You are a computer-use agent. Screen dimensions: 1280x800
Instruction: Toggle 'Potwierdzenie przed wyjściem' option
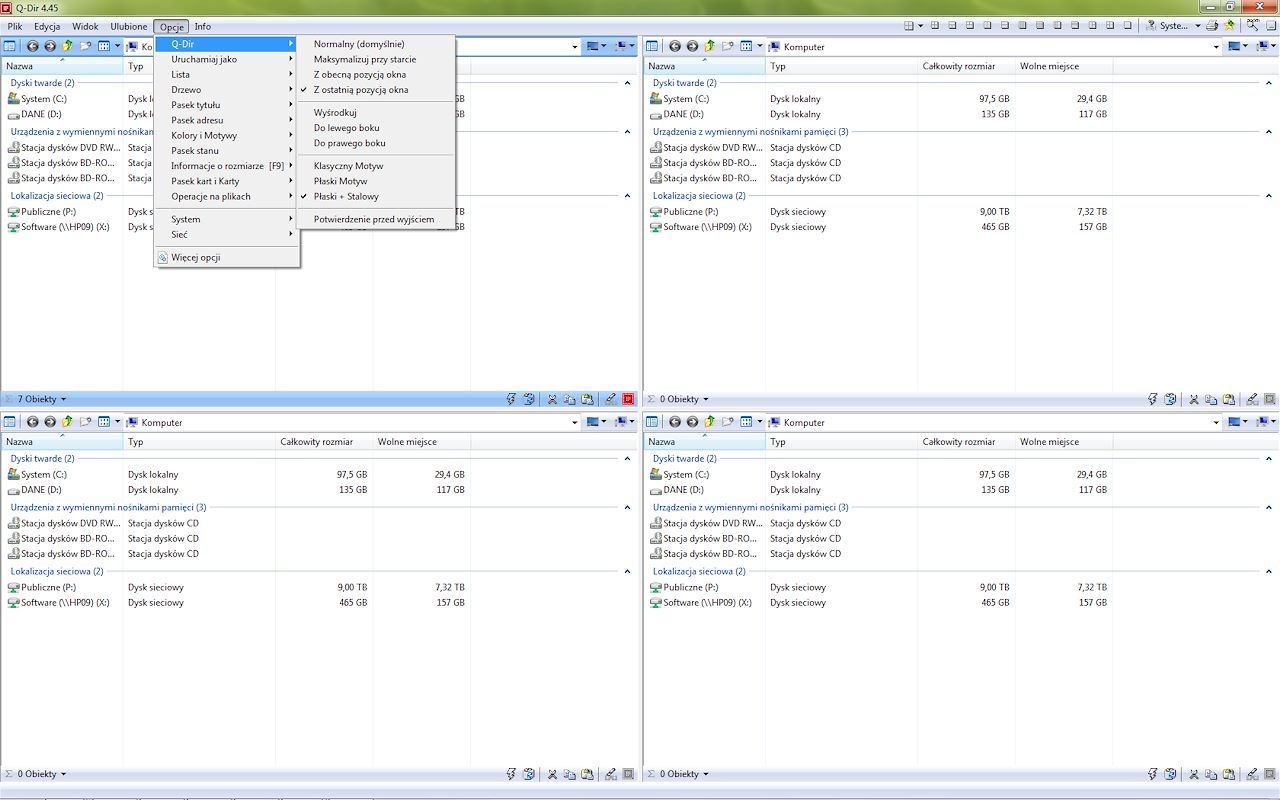click(x=374, y=219)
